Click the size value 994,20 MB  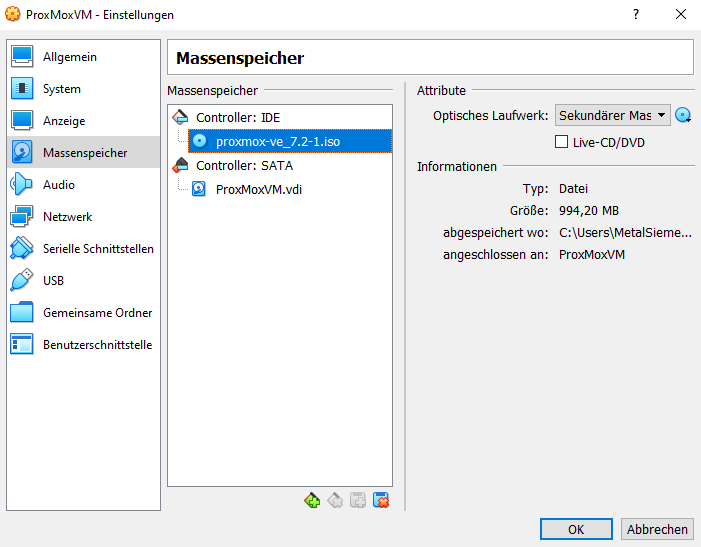click(589, 210)
